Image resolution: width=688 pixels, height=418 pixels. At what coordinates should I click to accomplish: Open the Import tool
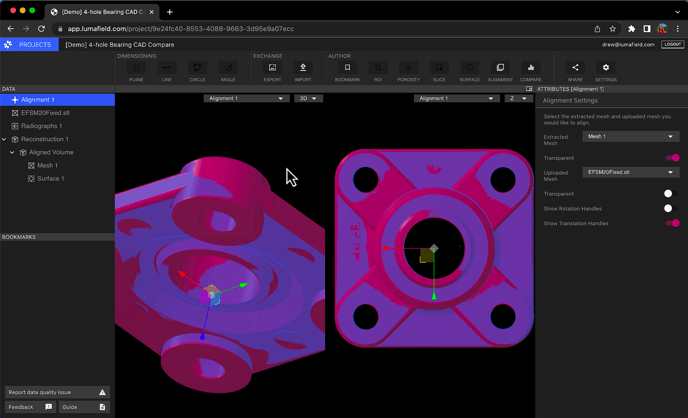303,71
